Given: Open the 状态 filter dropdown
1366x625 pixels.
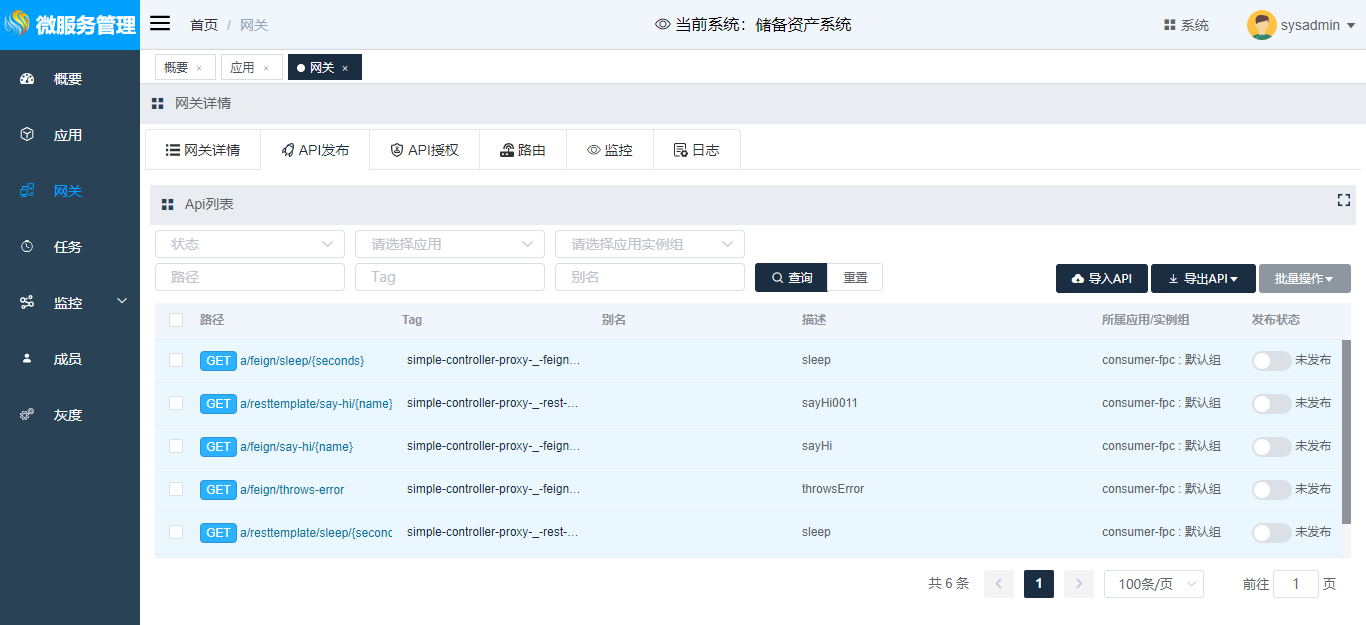Looking at the screenshot, I should pos(249,244).
